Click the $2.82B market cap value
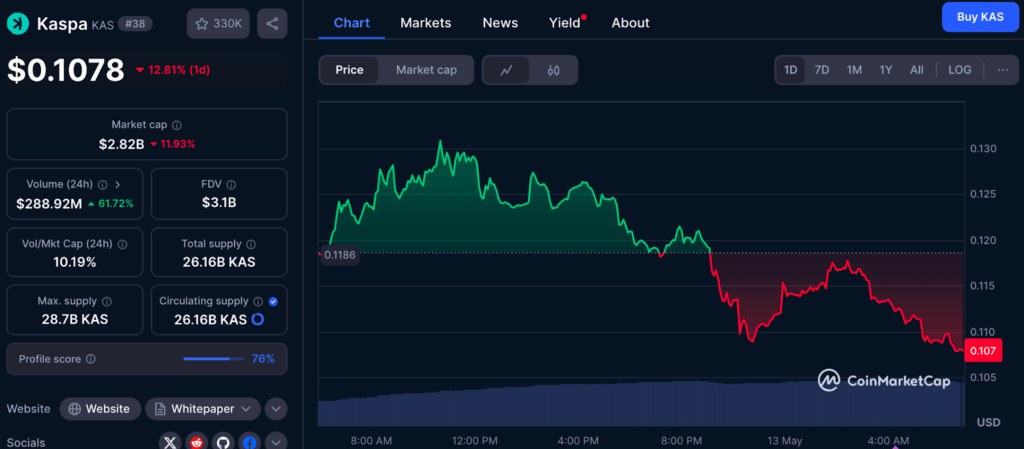 (121, 144)
